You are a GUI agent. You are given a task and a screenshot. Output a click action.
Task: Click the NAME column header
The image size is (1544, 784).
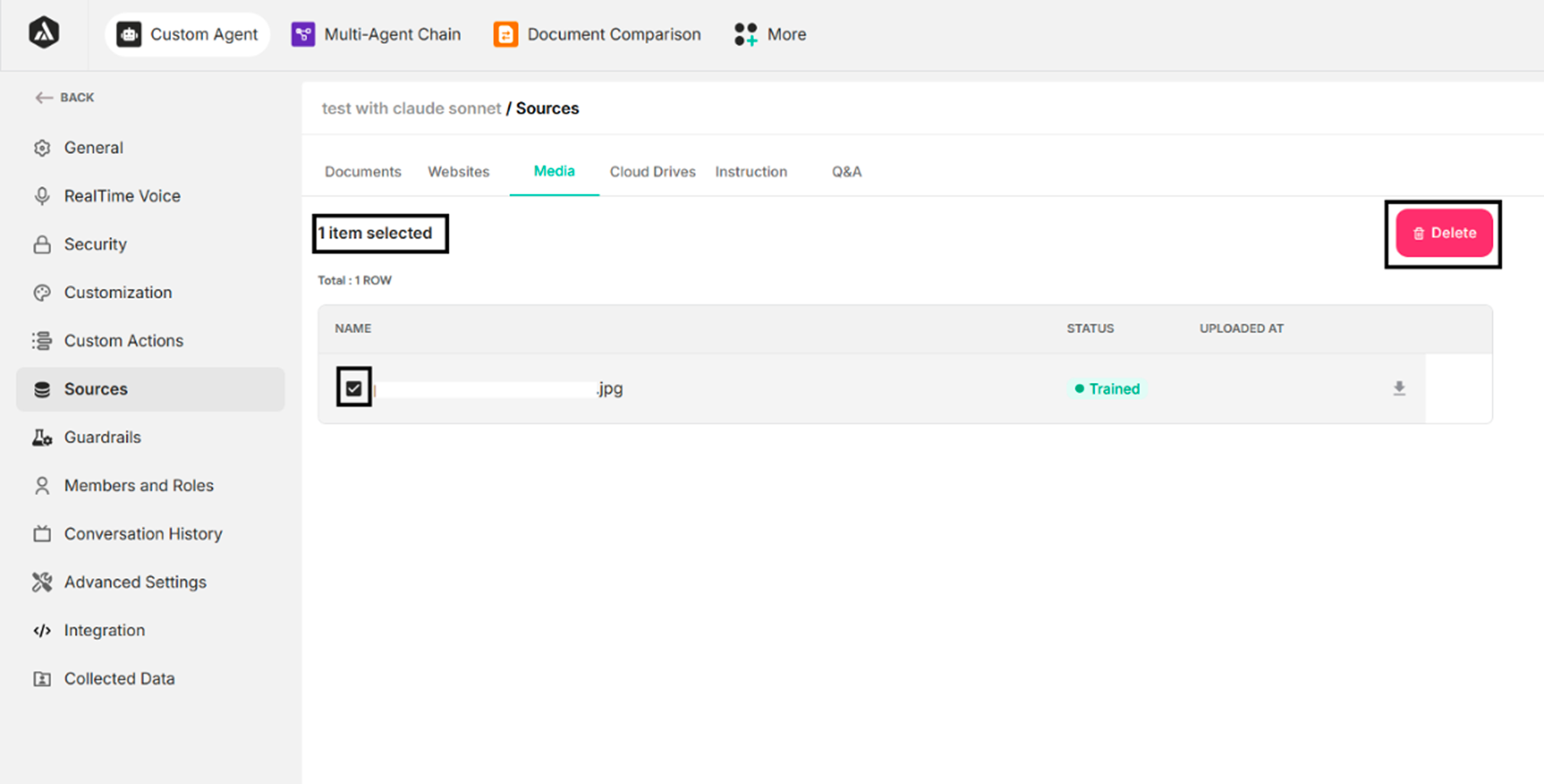pos(353,328)
